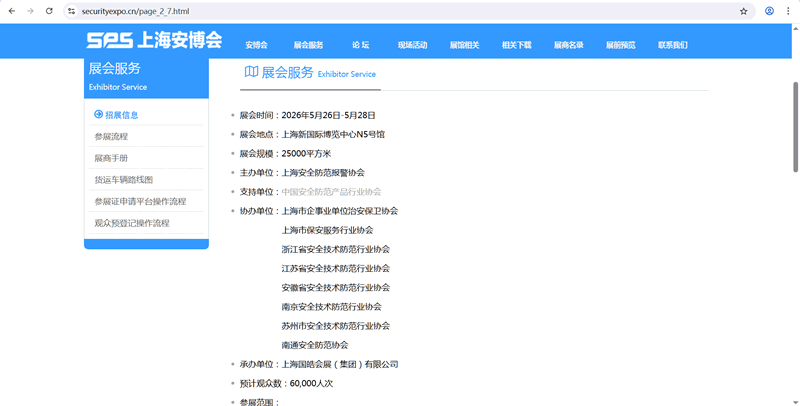Click the browser forward arrow

[x=30, y=11]
